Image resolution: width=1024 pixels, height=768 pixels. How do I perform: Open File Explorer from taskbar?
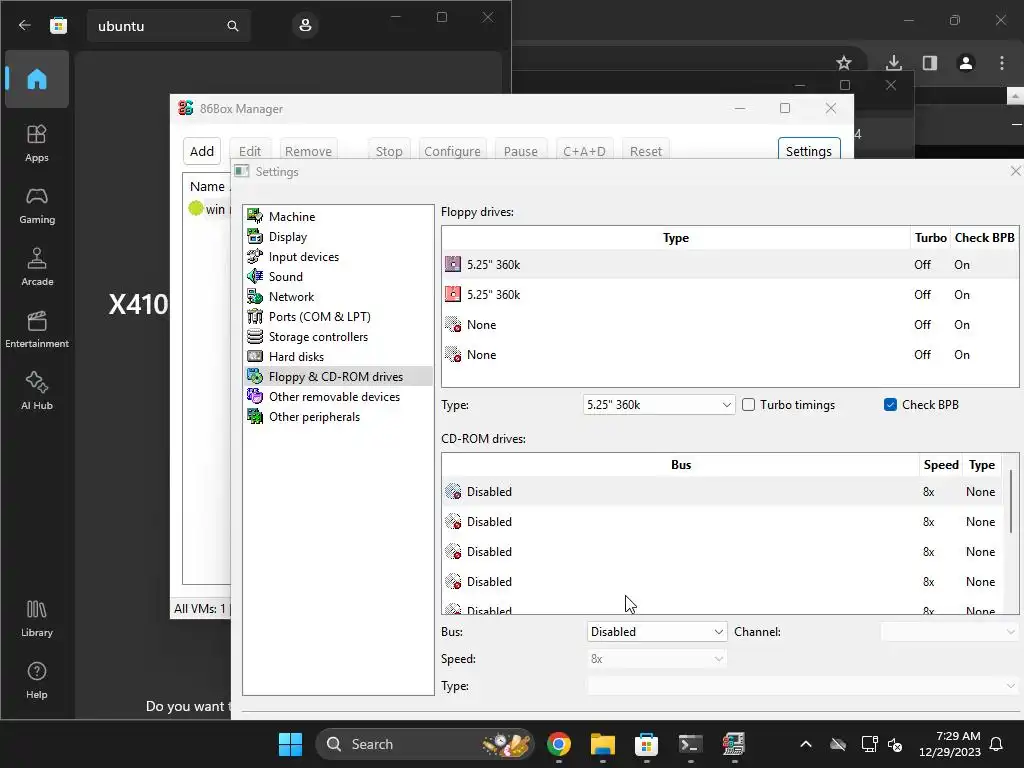[603, 744]
